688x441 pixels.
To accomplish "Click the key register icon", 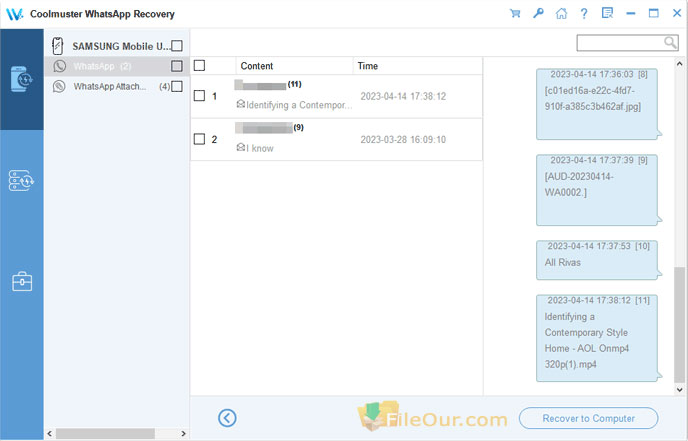I will point(538,13).
